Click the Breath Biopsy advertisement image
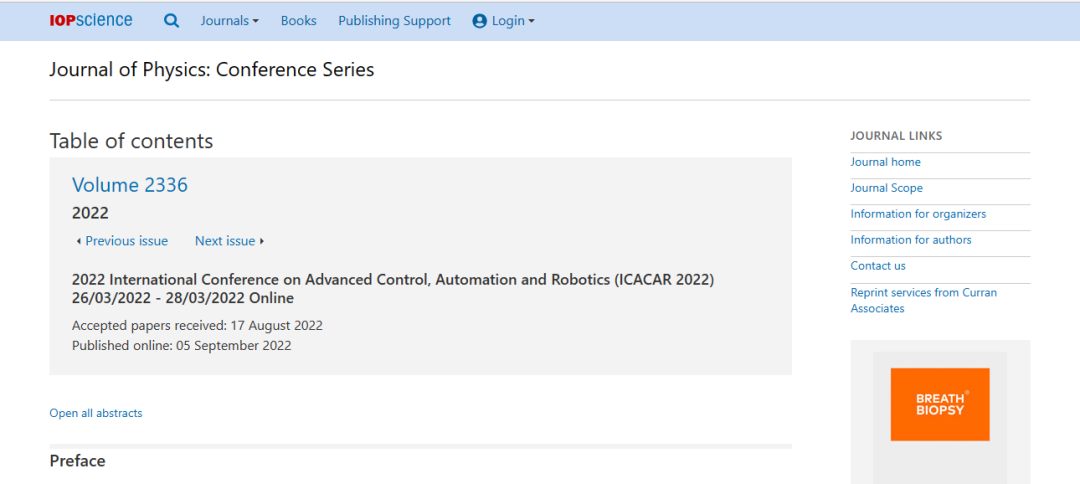Viewport: 1080px width, 484px height. coord(939,404)
